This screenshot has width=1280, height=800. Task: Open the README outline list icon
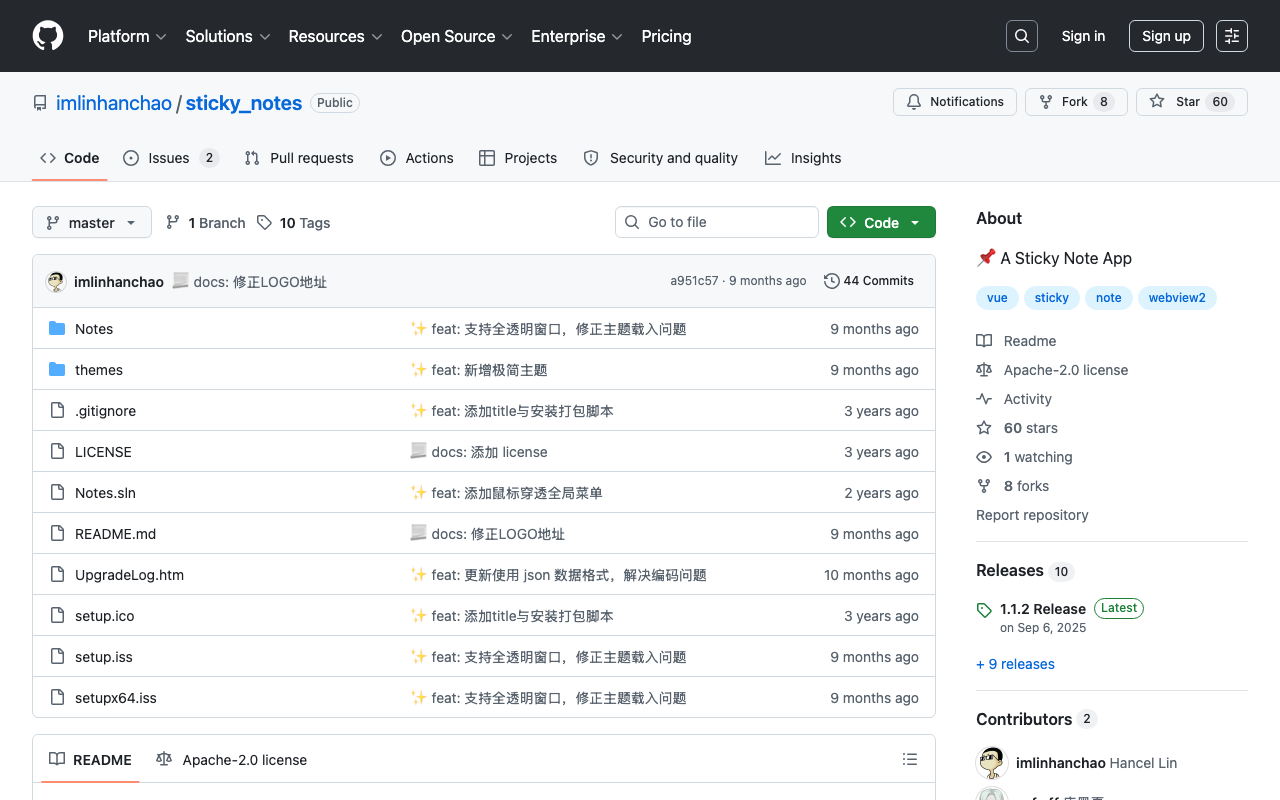tap(910, 760)
